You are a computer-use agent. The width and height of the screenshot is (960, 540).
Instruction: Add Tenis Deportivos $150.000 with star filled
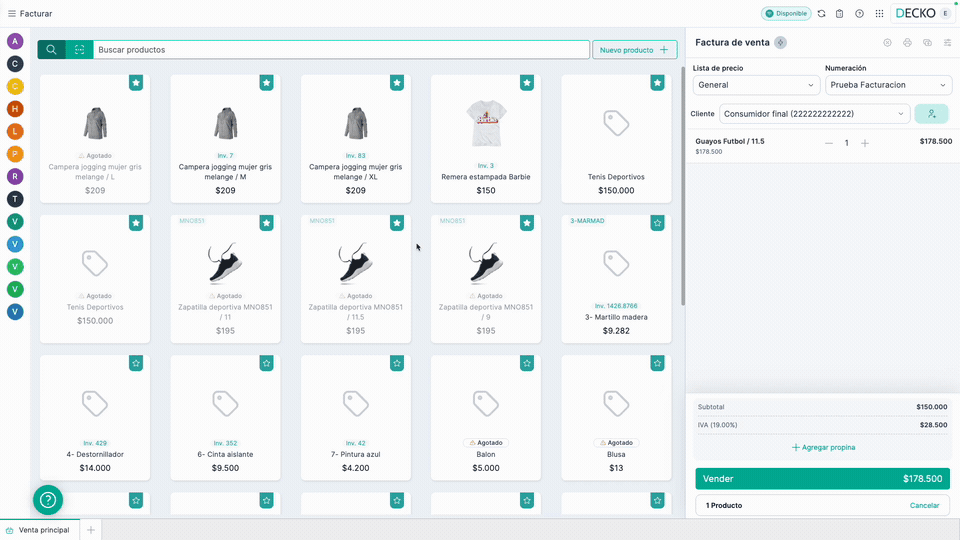tap(616, 139)
